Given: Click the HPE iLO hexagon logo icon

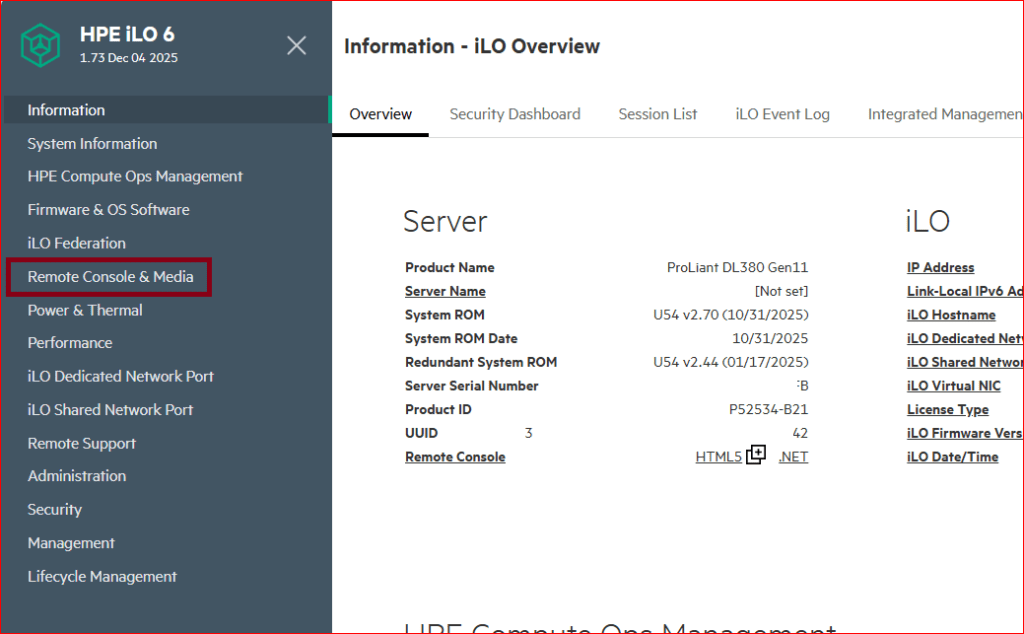Looking at the screenshot, I should pyautogui.click(x=43, y=45).
